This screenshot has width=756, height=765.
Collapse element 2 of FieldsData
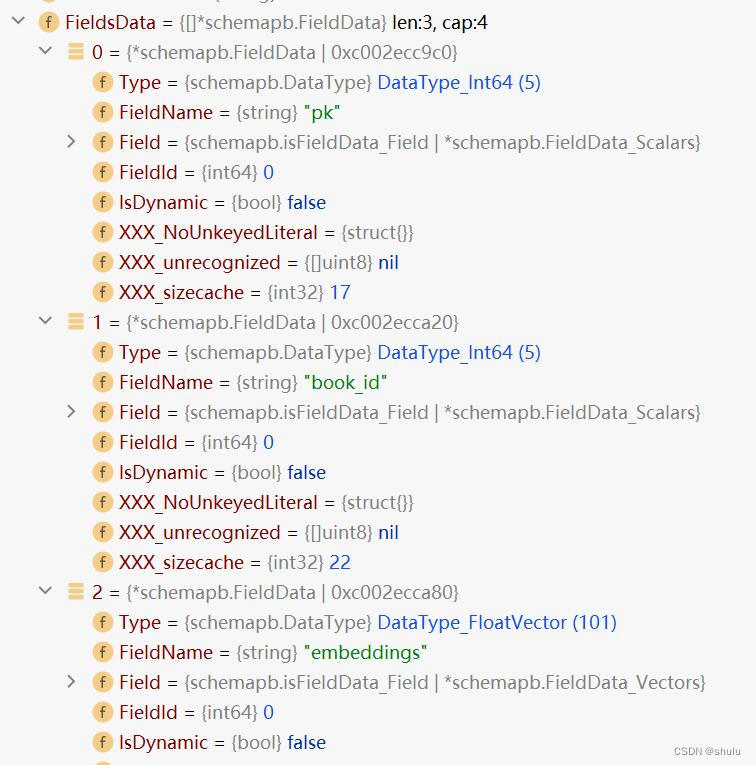[45, 591]
